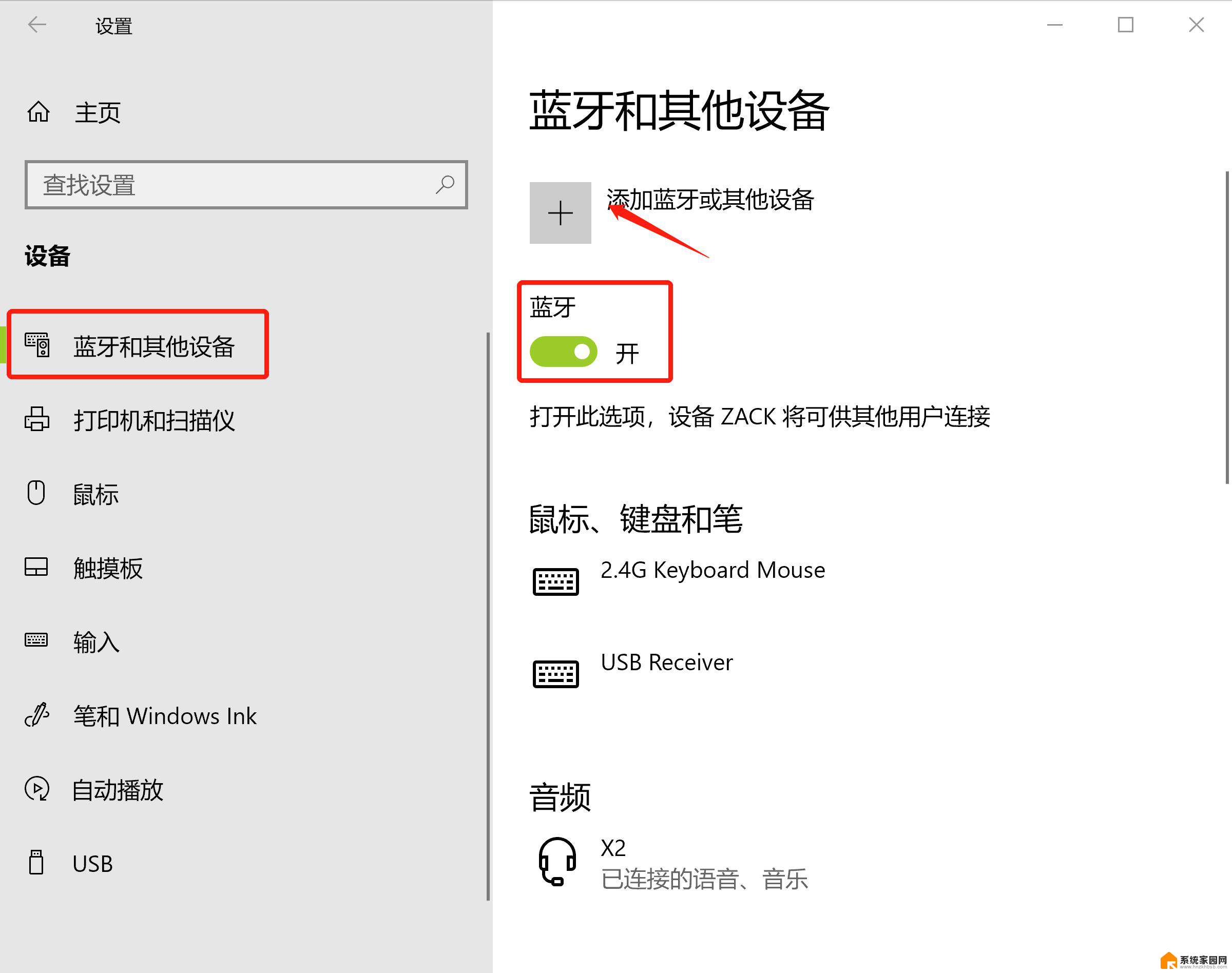
Task: Click the autoplay circular play icon
Action: 37,789
